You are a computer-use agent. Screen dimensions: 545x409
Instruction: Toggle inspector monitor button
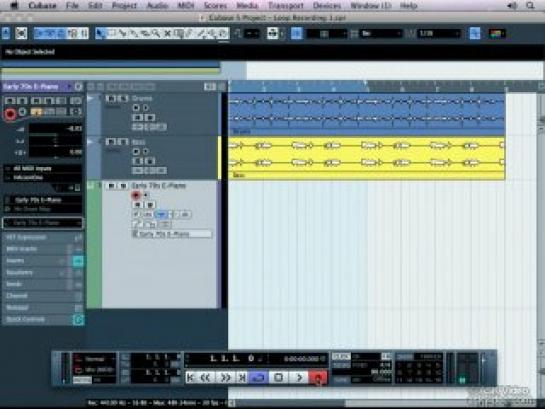[x=23, y=112]
